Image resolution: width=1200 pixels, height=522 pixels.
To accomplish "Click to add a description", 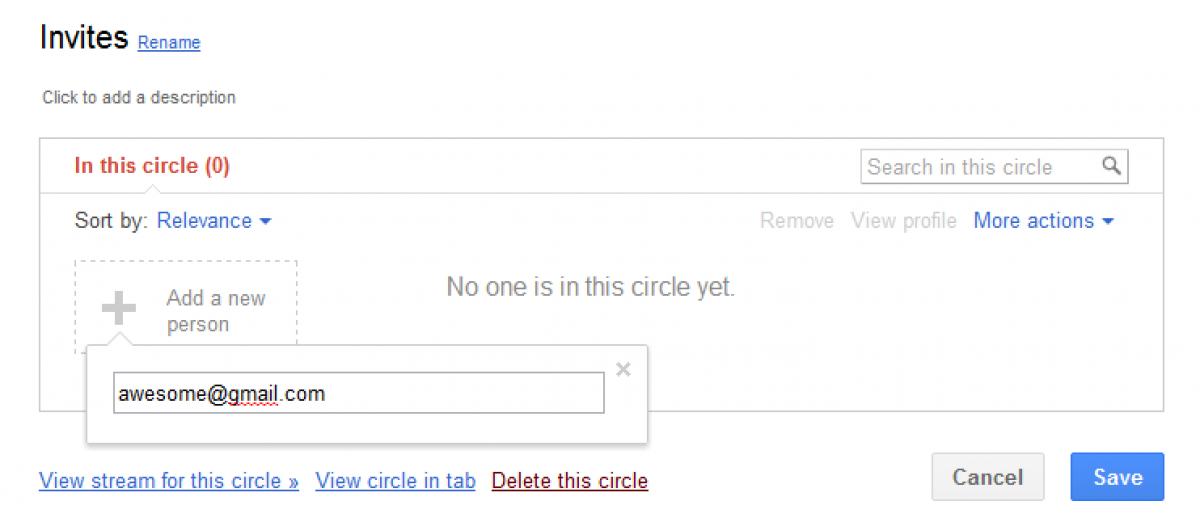I will [139, 98].
